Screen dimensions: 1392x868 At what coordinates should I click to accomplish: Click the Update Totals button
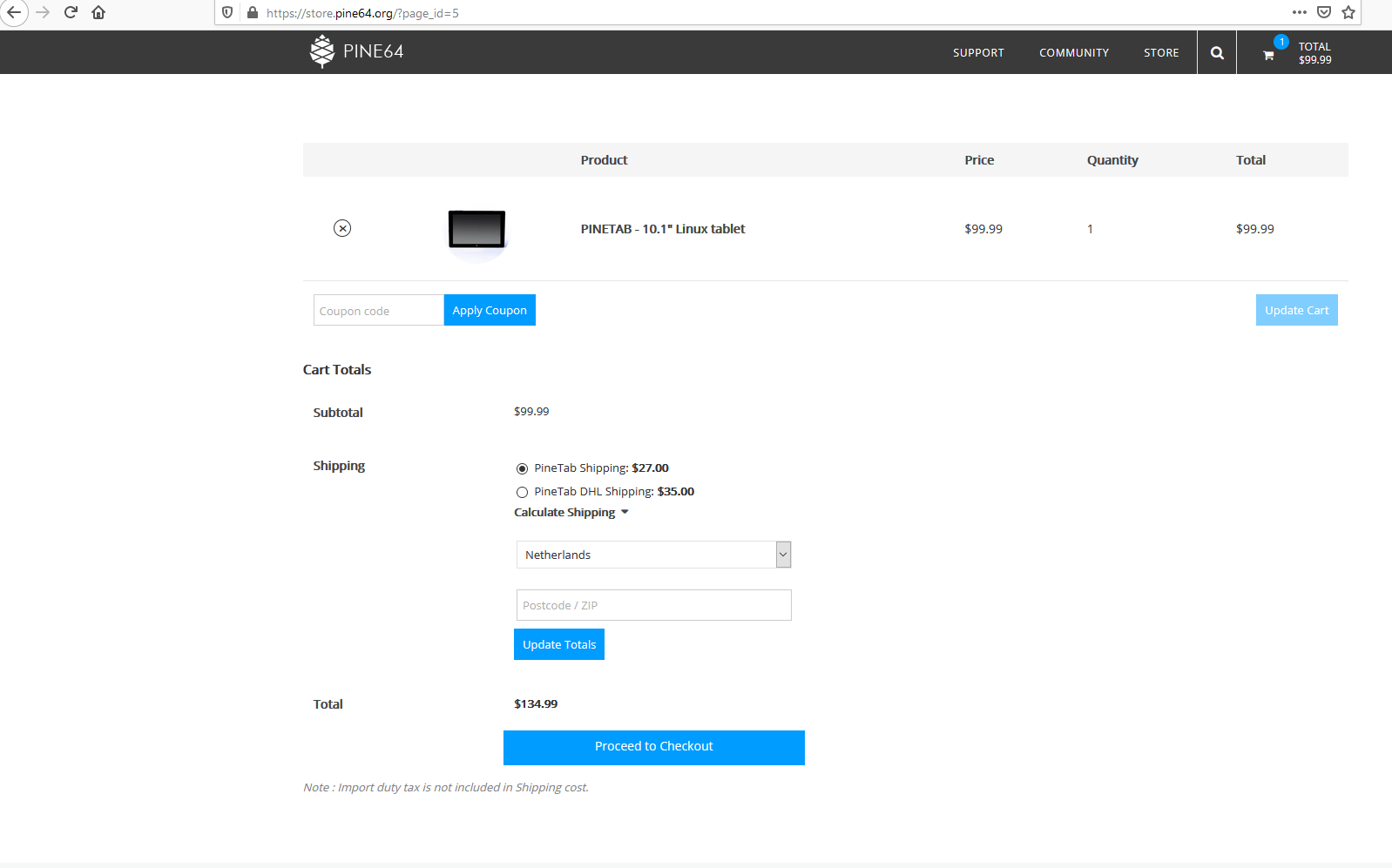pyautogui.click(x=559, y=644)
